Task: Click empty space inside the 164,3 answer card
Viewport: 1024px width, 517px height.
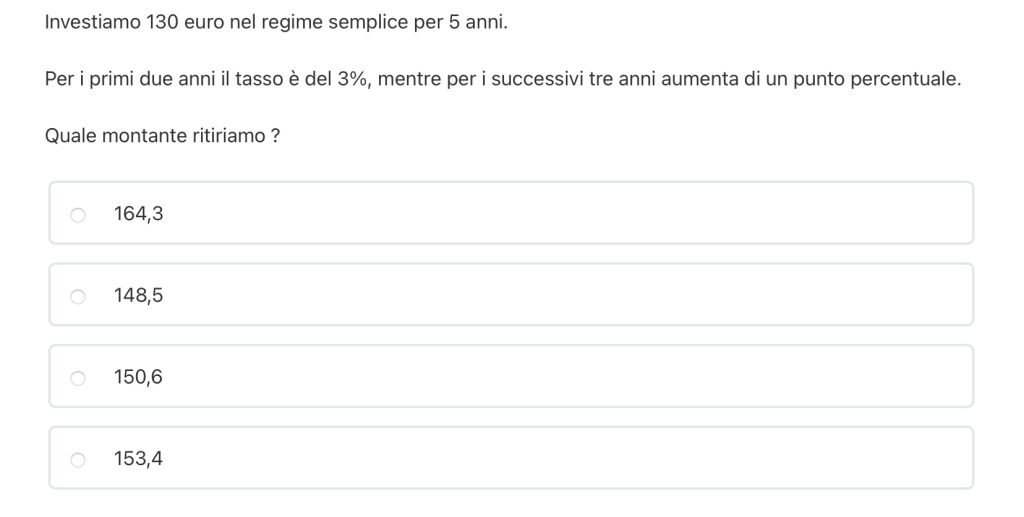Action: (x=560, y=213)
